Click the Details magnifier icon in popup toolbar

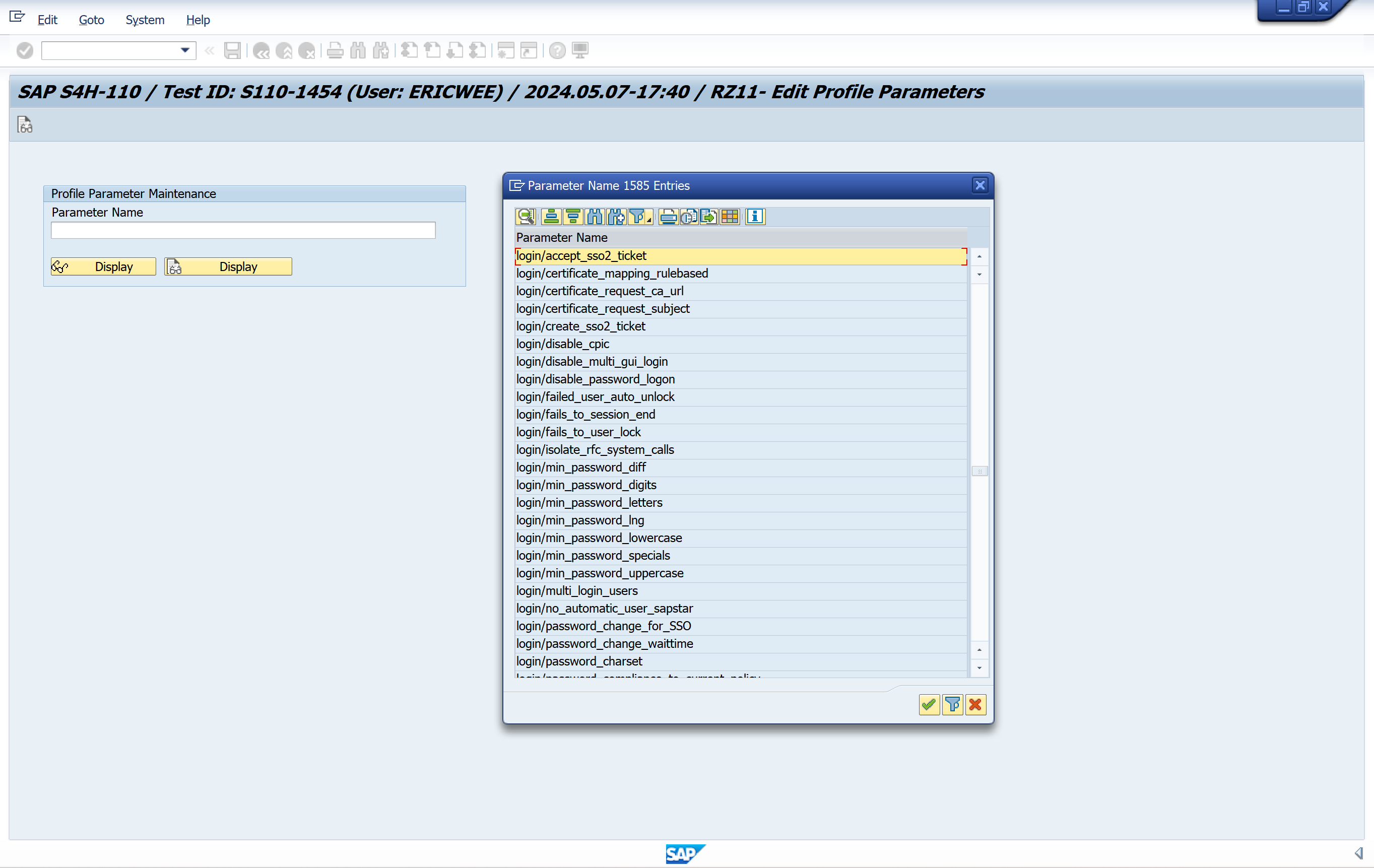[525, 216]
